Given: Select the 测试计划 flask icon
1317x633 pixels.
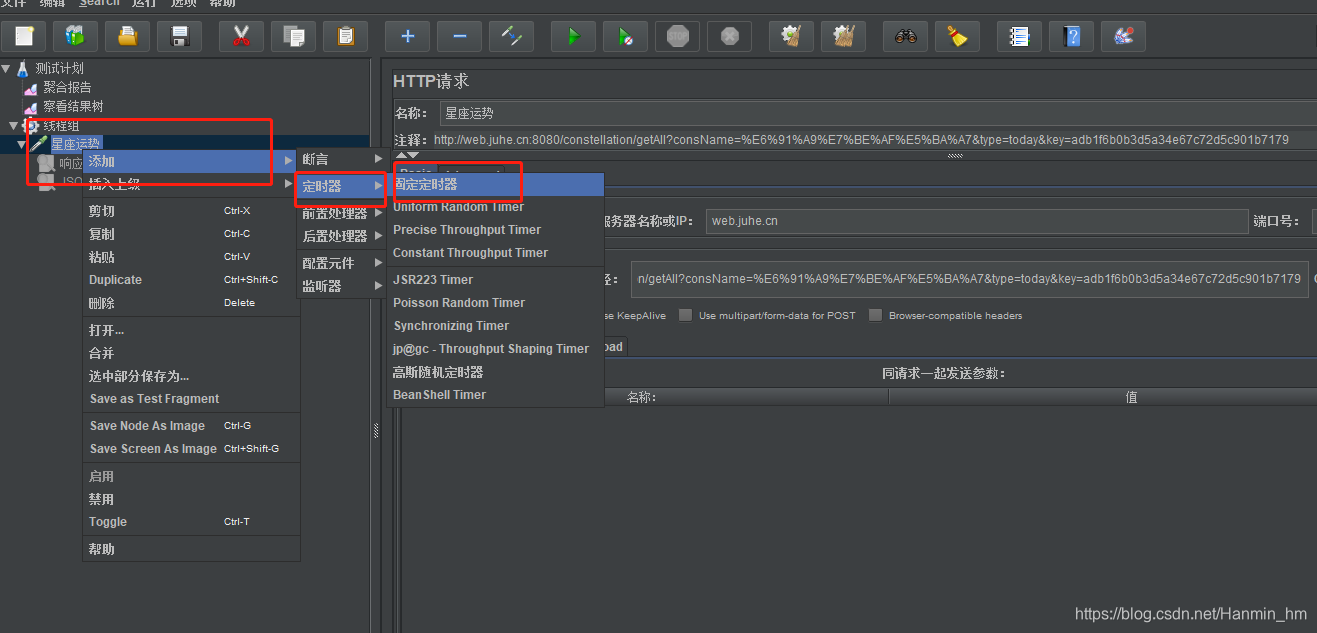Looking at the screenshot, I should click(x=23, y=68).
